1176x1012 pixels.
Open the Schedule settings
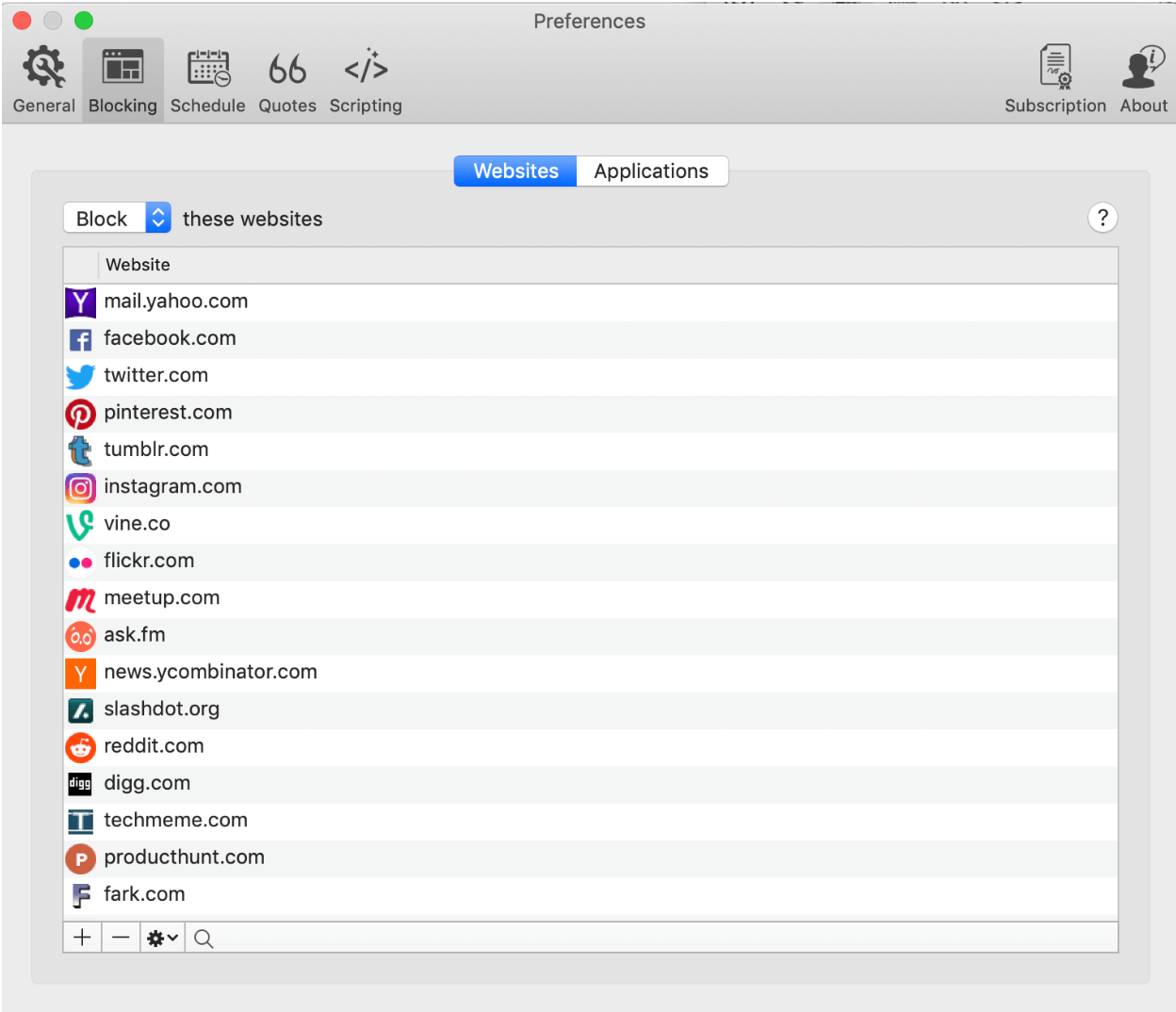[x=207, y=79]
